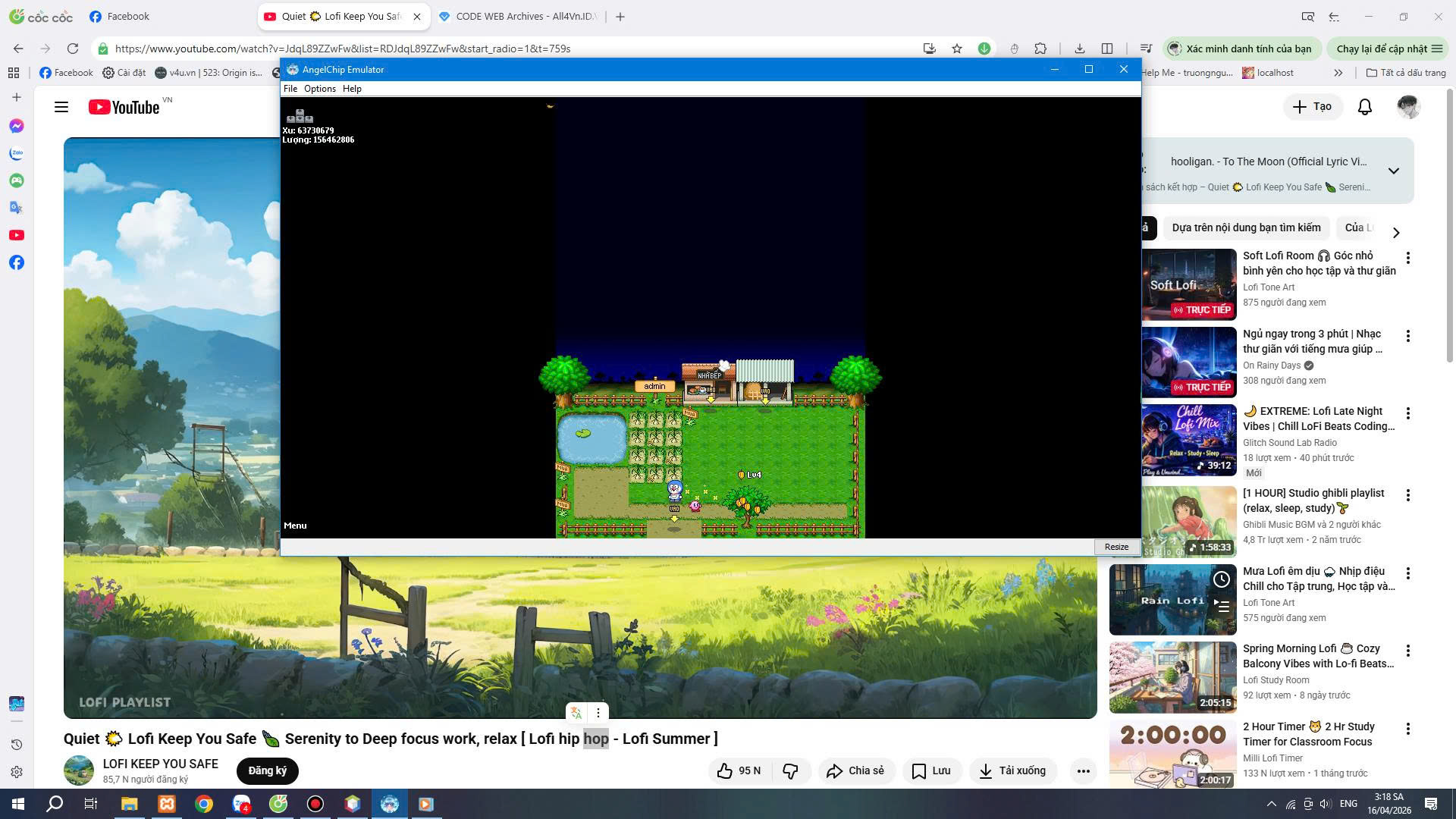
Task: Click the YouTube notifications bell
Action: [1364, 107]
